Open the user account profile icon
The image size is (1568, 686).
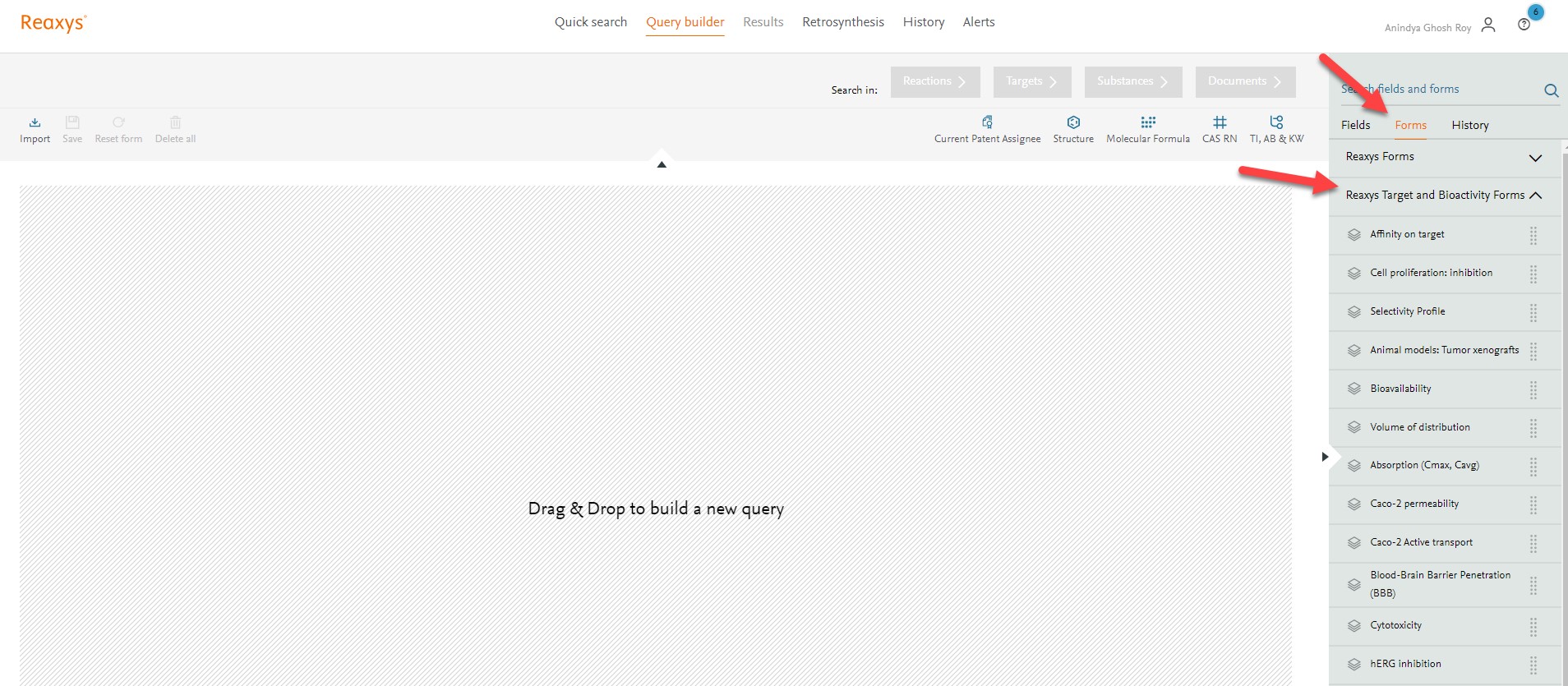1487,25
